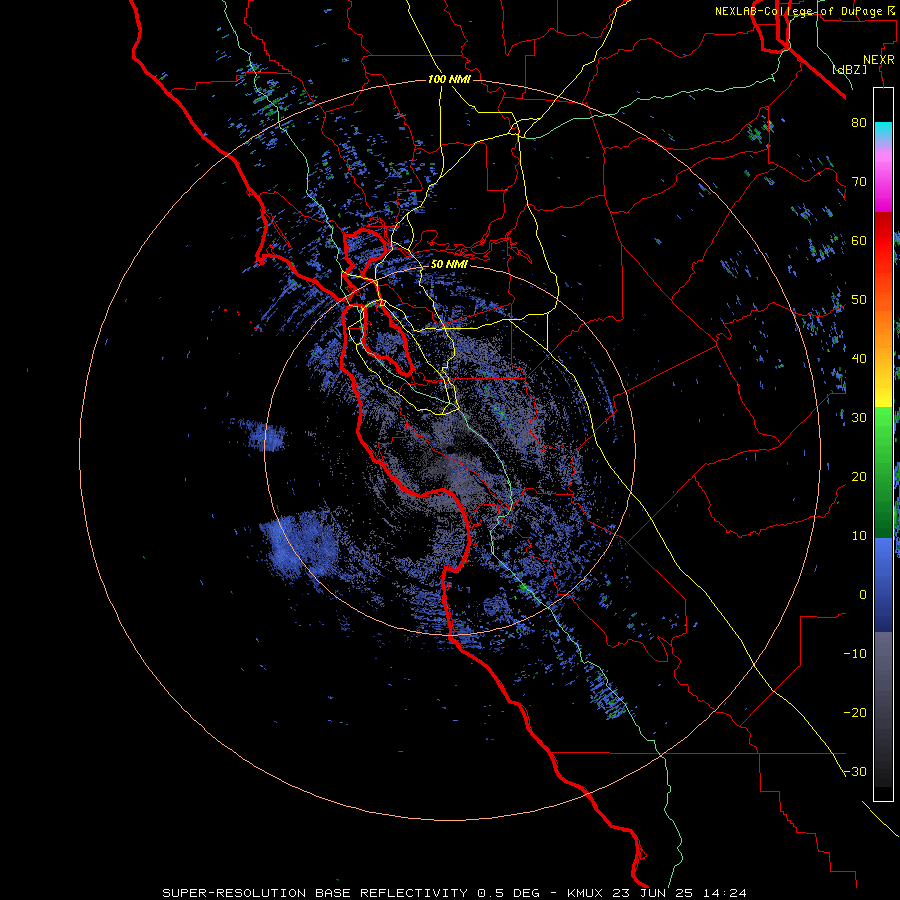Click the 50 value on dBZ scale
The height and width of the screenshot is (900, 900).
(859, 300)
